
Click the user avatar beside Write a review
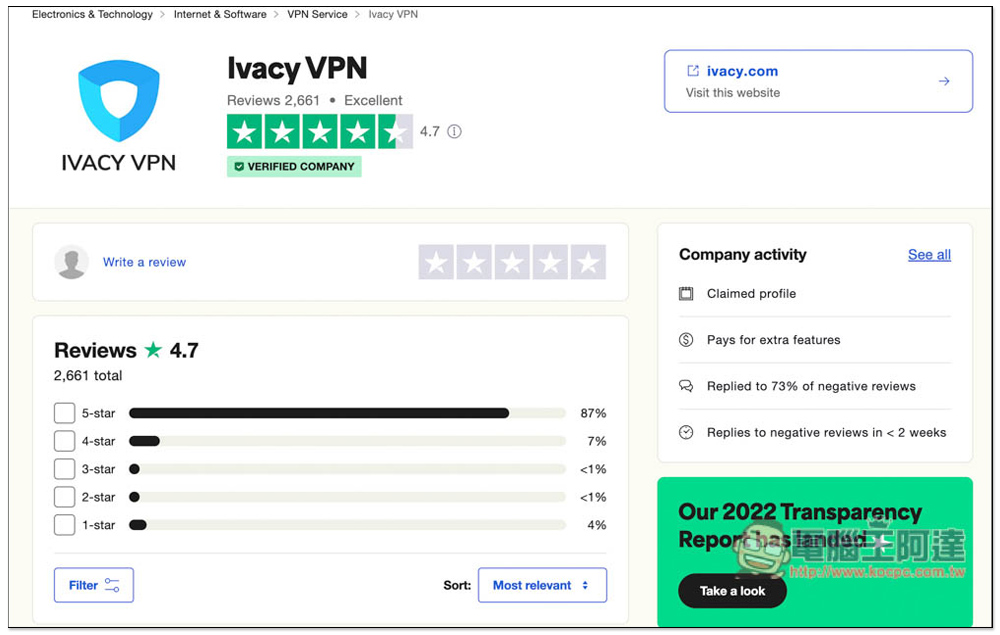click(71, 262)
